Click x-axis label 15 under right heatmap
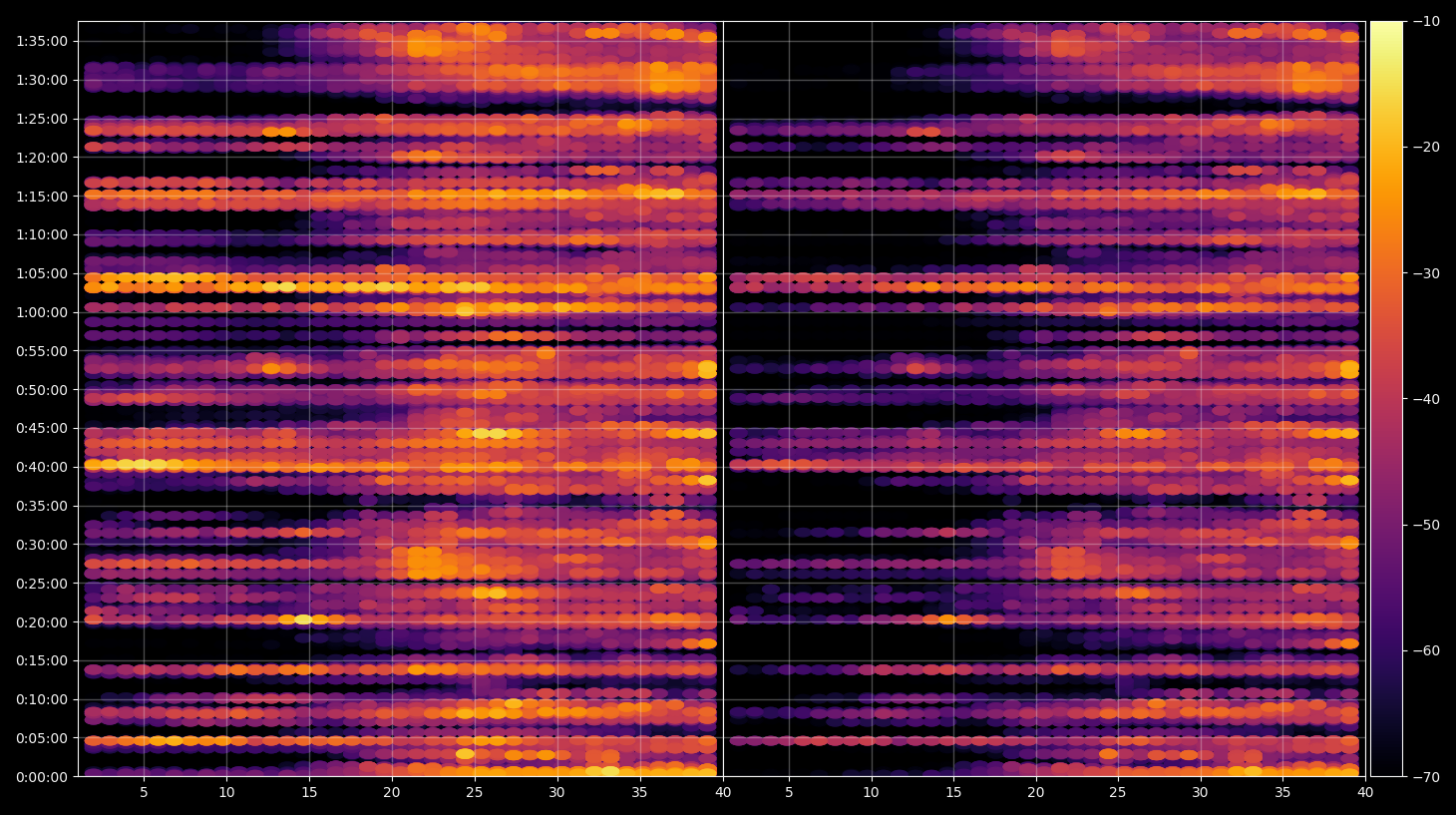Viewport: 1456px width, 815px height. click(x=953, y=792)
